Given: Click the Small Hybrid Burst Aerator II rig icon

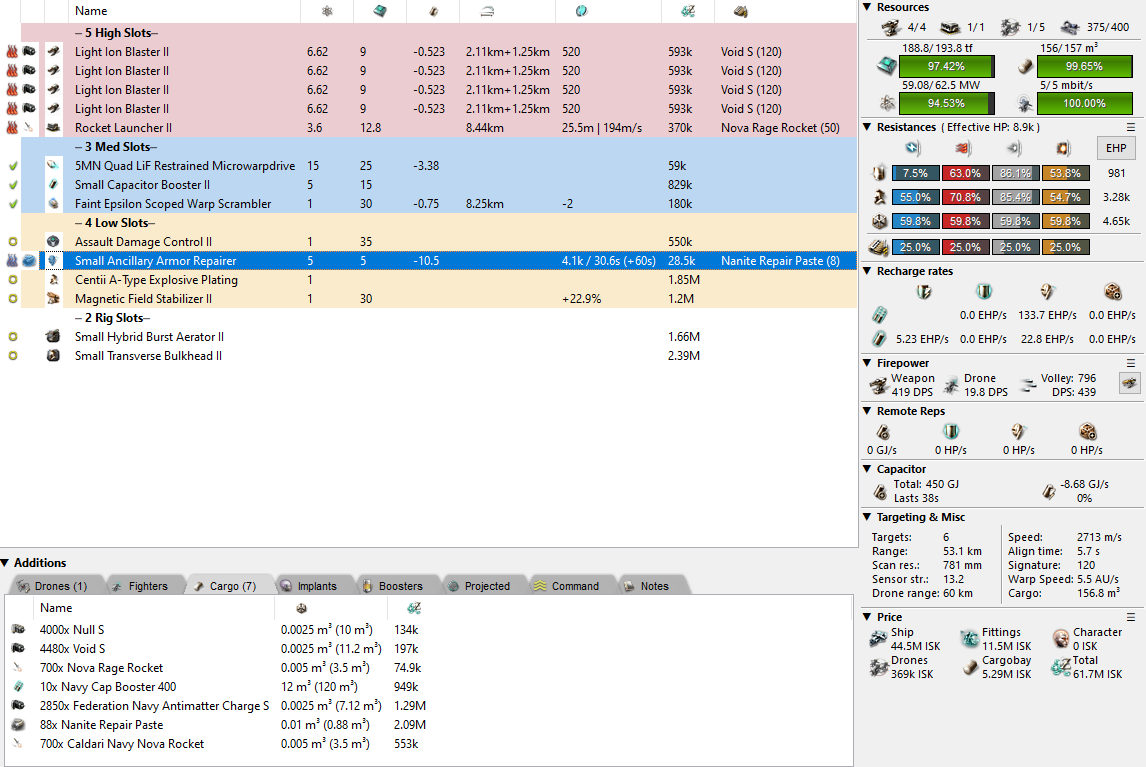Looking at the screenshot, I should point(54,337).
